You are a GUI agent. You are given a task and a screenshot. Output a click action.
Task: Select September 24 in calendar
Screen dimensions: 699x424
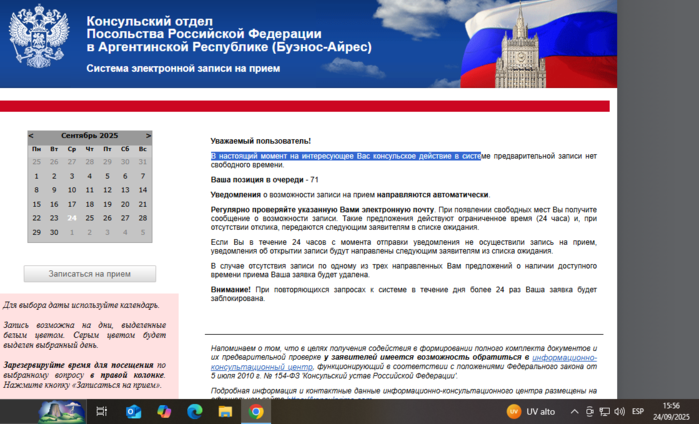pos(72,218)
